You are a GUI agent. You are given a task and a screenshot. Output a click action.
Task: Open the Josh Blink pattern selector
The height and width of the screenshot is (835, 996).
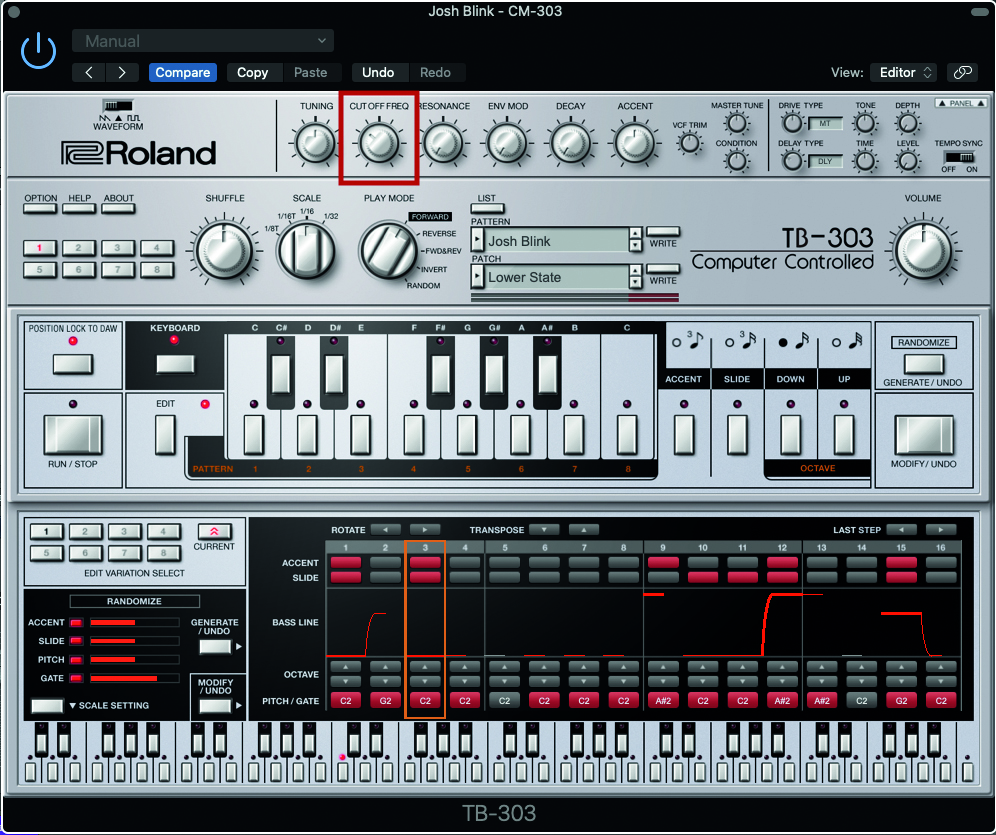point(556,241)
